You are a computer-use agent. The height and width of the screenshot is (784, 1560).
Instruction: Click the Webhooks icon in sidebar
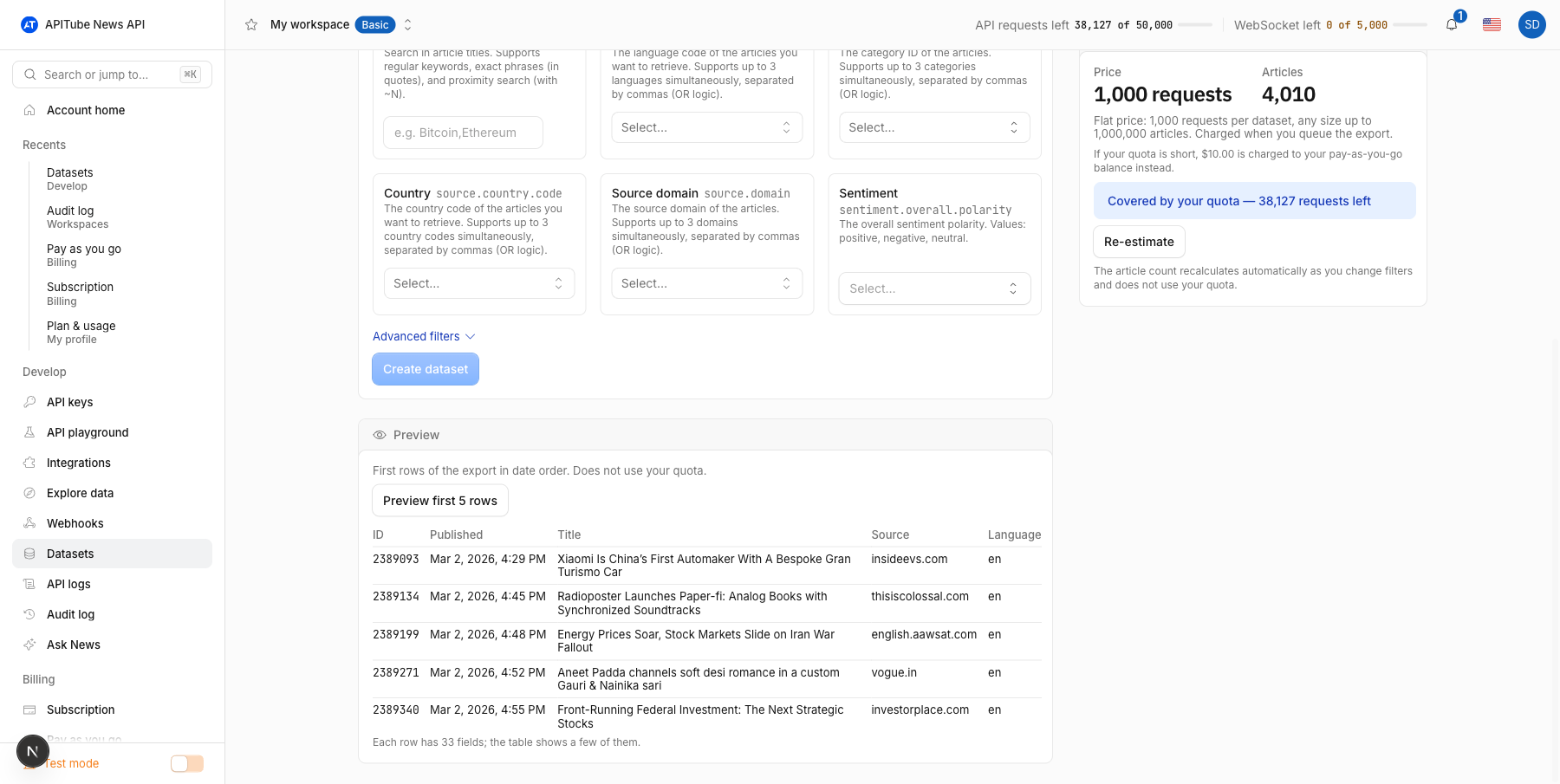pyautogui.click(x=29, y=523)
